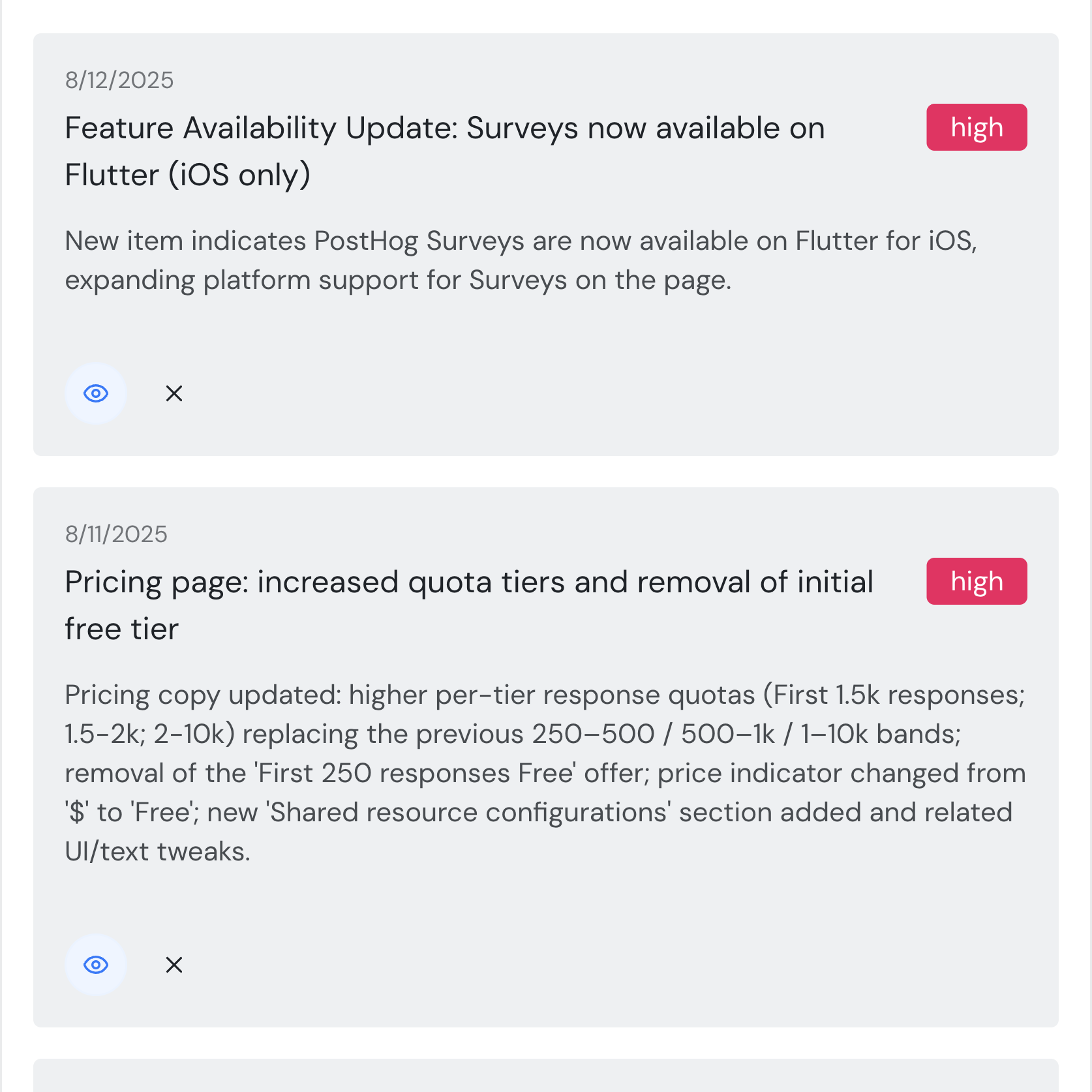This screenshot has width=1092, height=1092.
Task: Toggle viewed status on the Pricing page update
Action: pos(95,965)
